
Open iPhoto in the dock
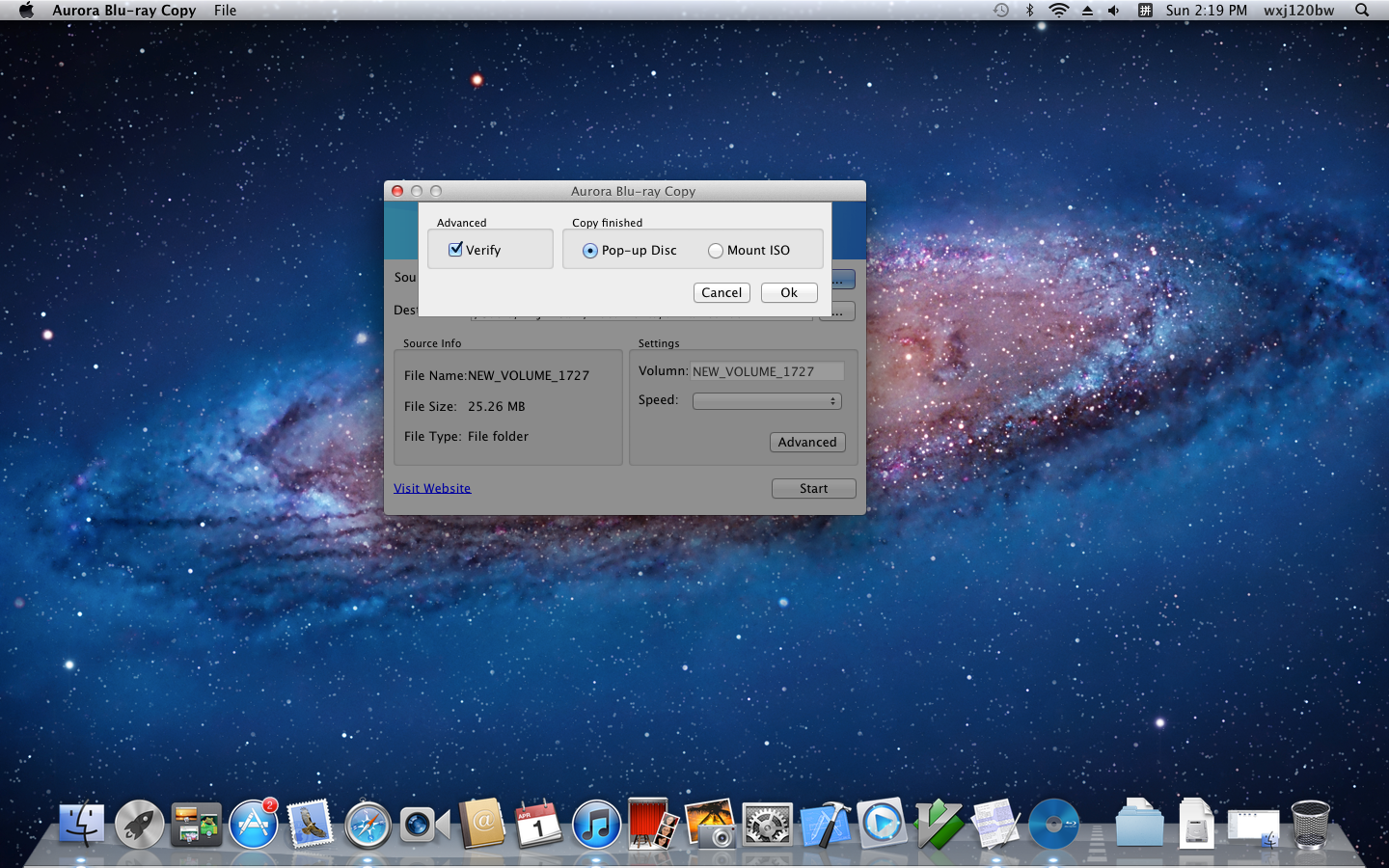711,825
